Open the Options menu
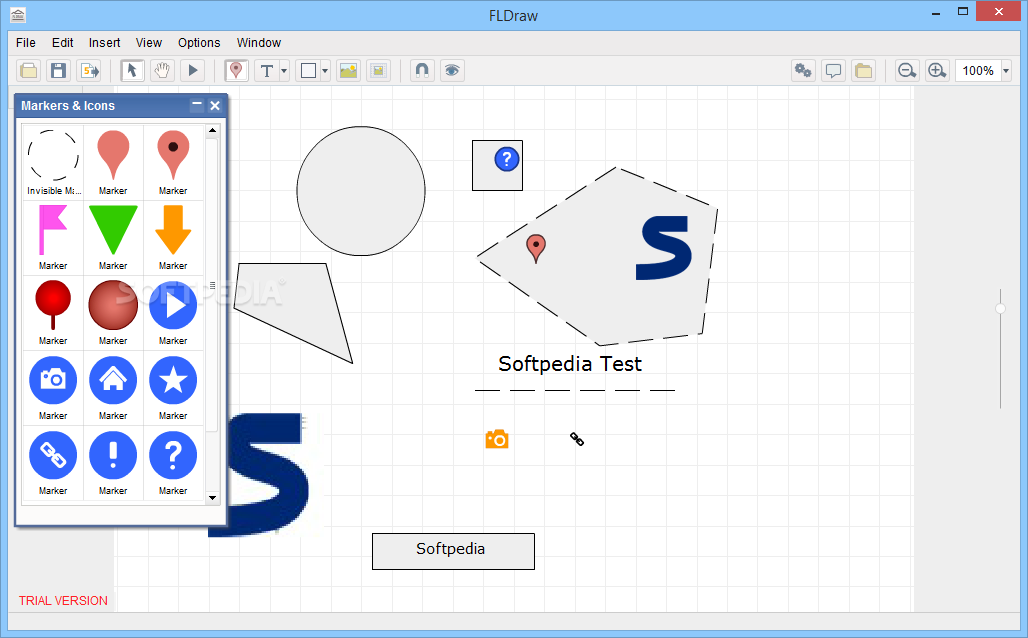The image size is (1028, 638). tap(199, 43)
